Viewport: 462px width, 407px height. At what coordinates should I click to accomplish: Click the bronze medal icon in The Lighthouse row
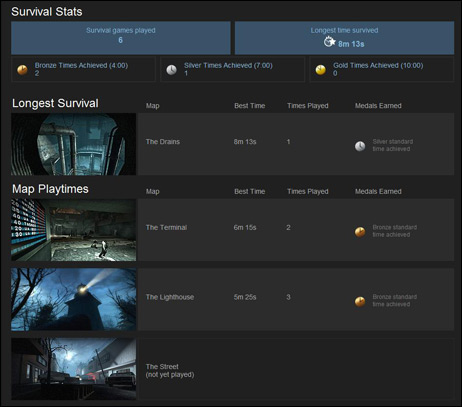[x=360, y=301]
